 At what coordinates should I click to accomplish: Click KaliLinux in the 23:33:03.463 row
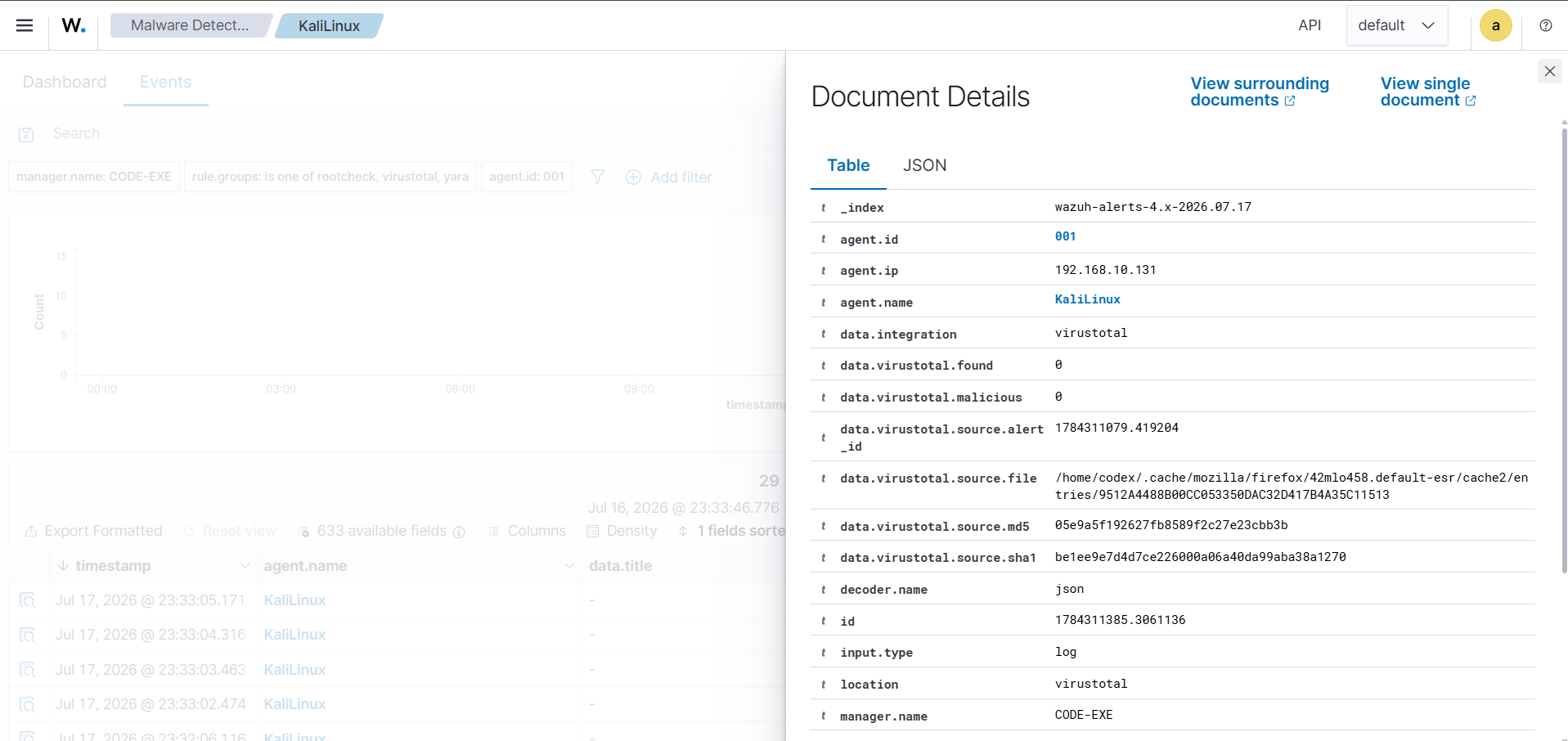[294, 670]
